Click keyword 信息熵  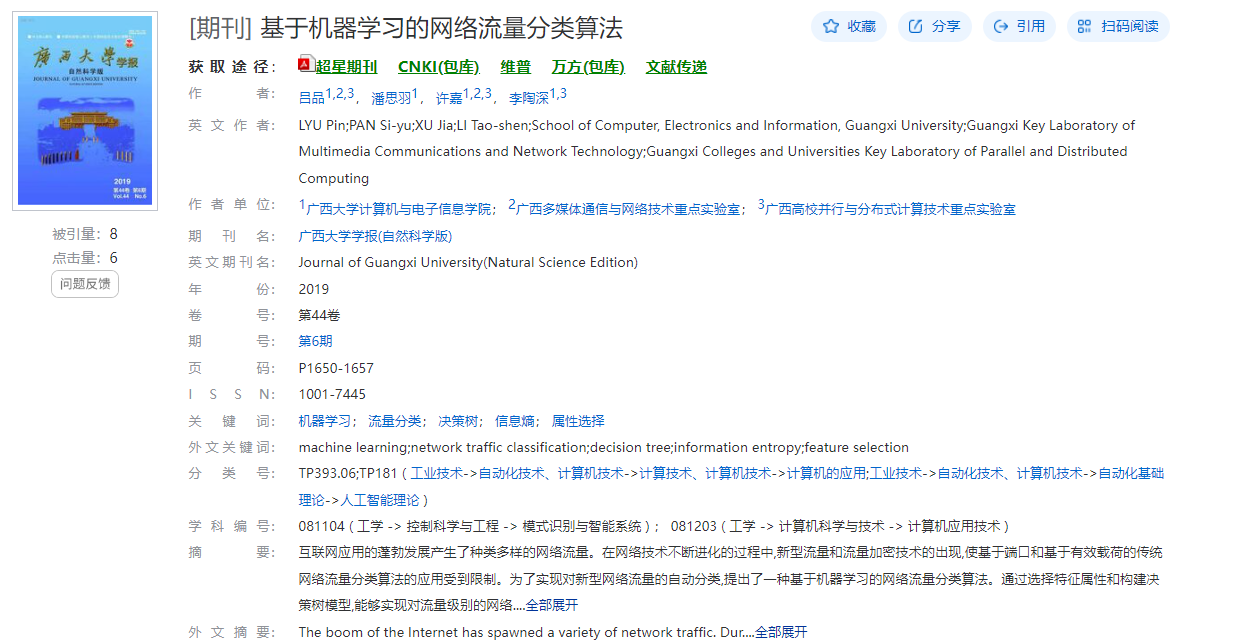[515, 421]
